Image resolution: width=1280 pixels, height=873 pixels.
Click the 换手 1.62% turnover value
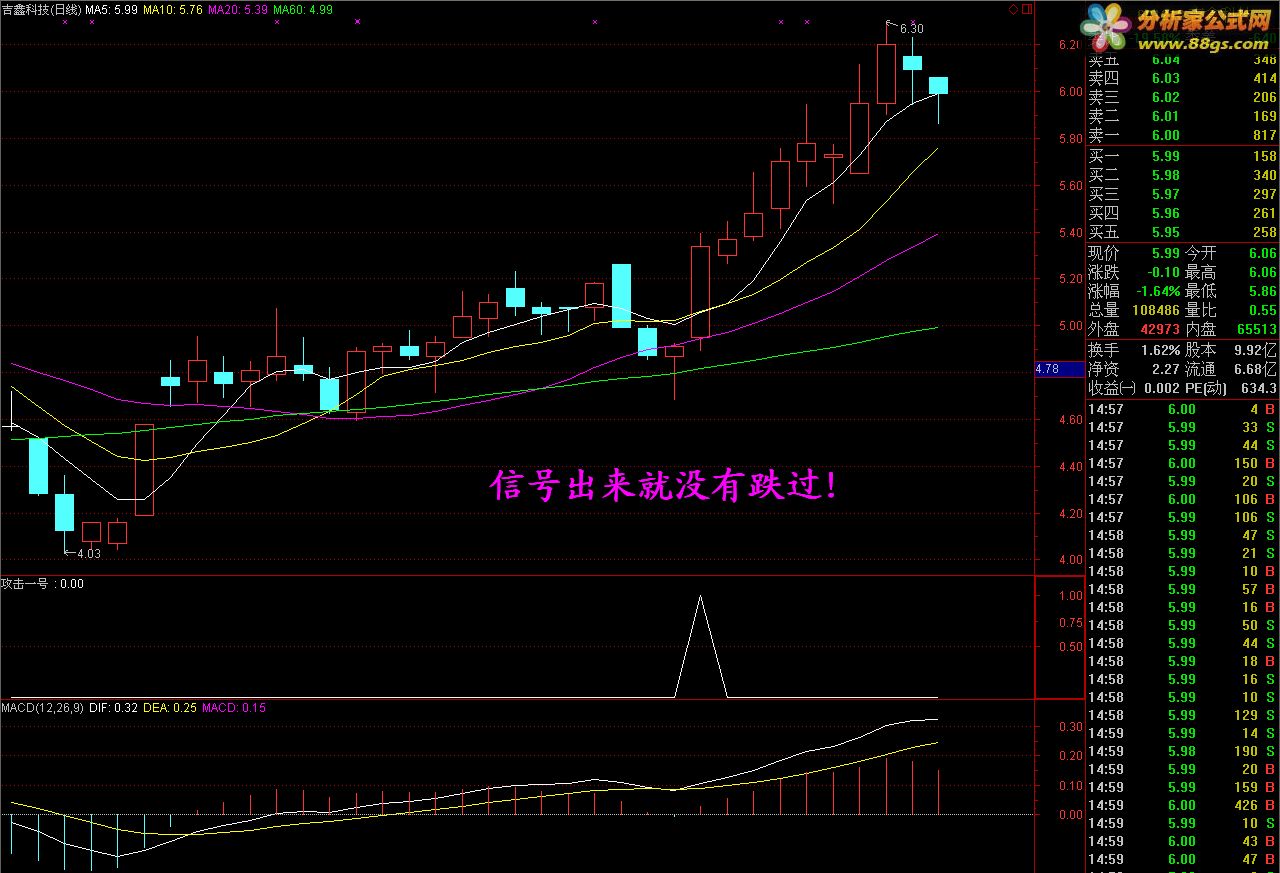coord(1160,350)
